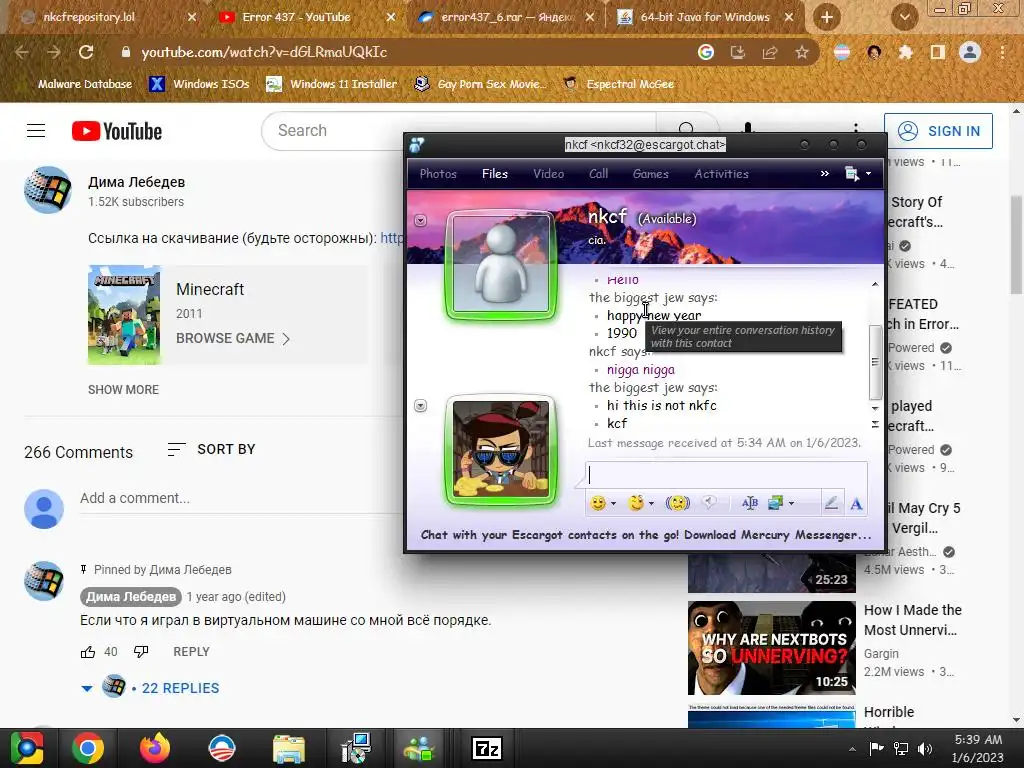Click the YouTube logo
The image size is (1024, 768).
click(117, 131)
